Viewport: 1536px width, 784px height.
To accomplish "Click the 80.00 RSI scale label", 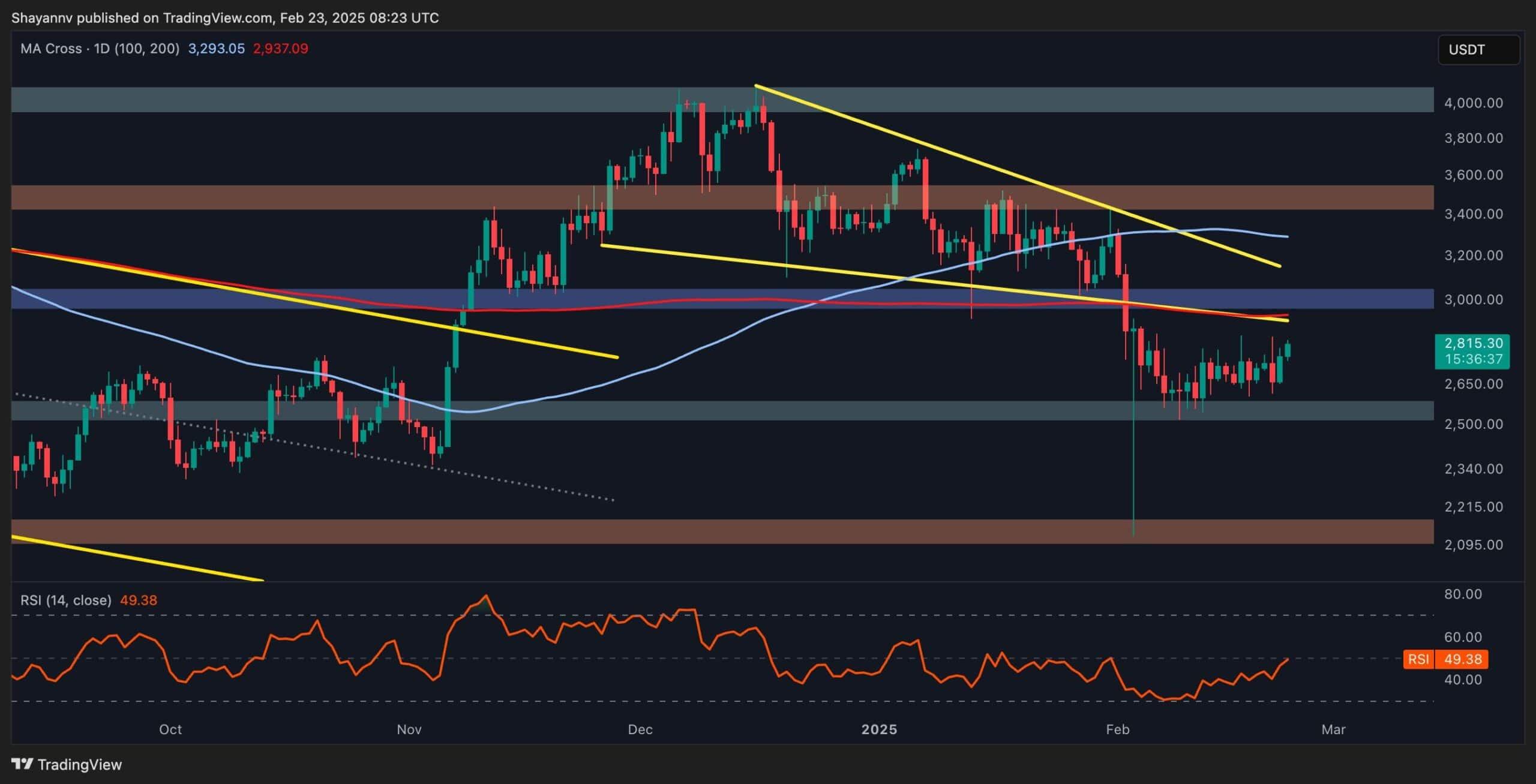I will point(1463,594).
